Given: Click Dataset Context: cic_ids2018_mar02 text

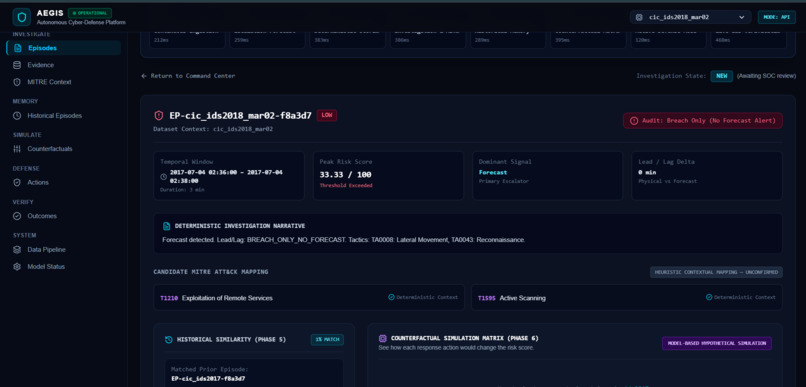Looking at the screenshot, I should point(213,130).
